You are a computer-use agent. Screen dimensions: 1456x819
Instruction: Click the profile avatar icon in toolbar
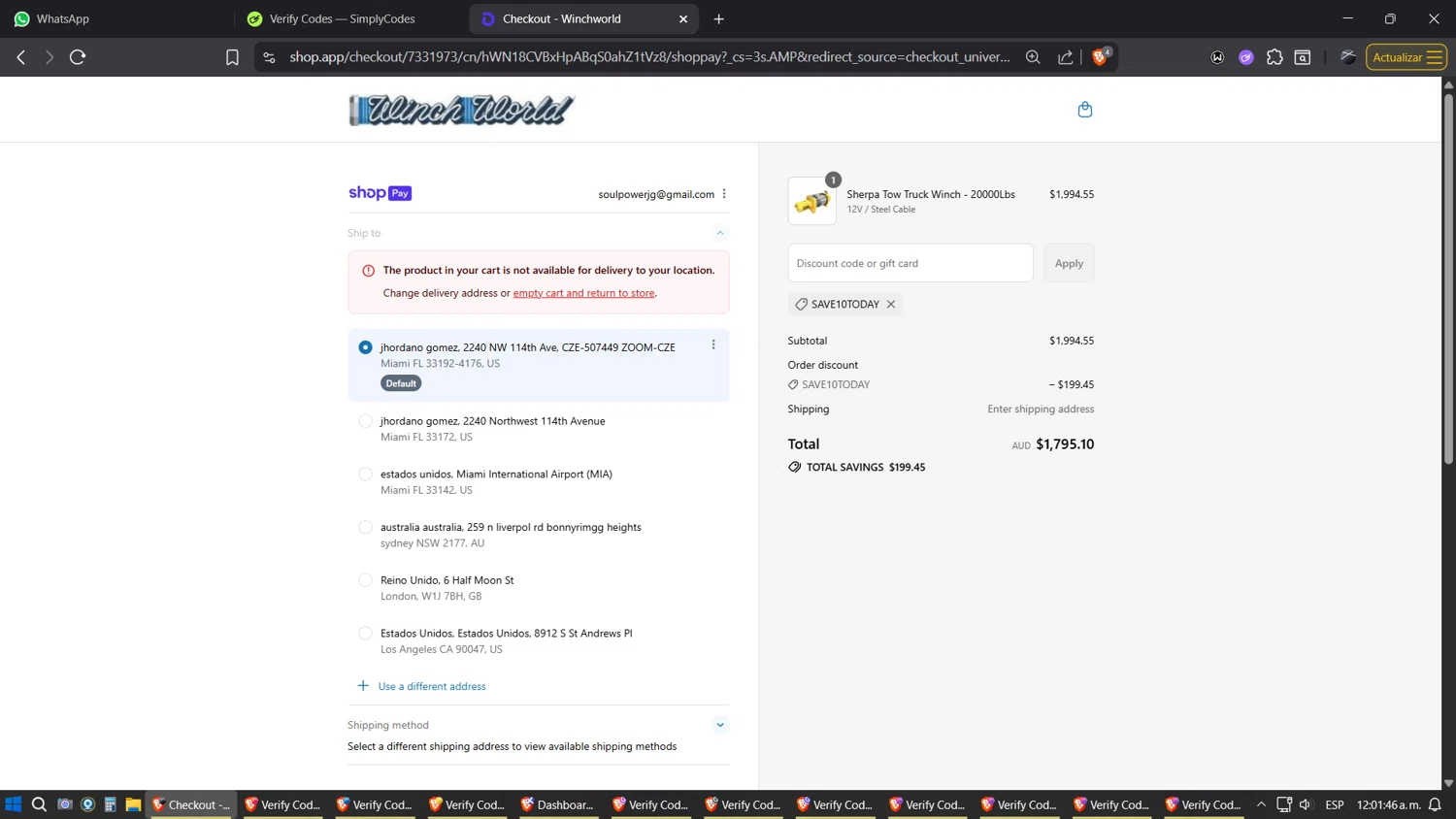pos(1347,57)
